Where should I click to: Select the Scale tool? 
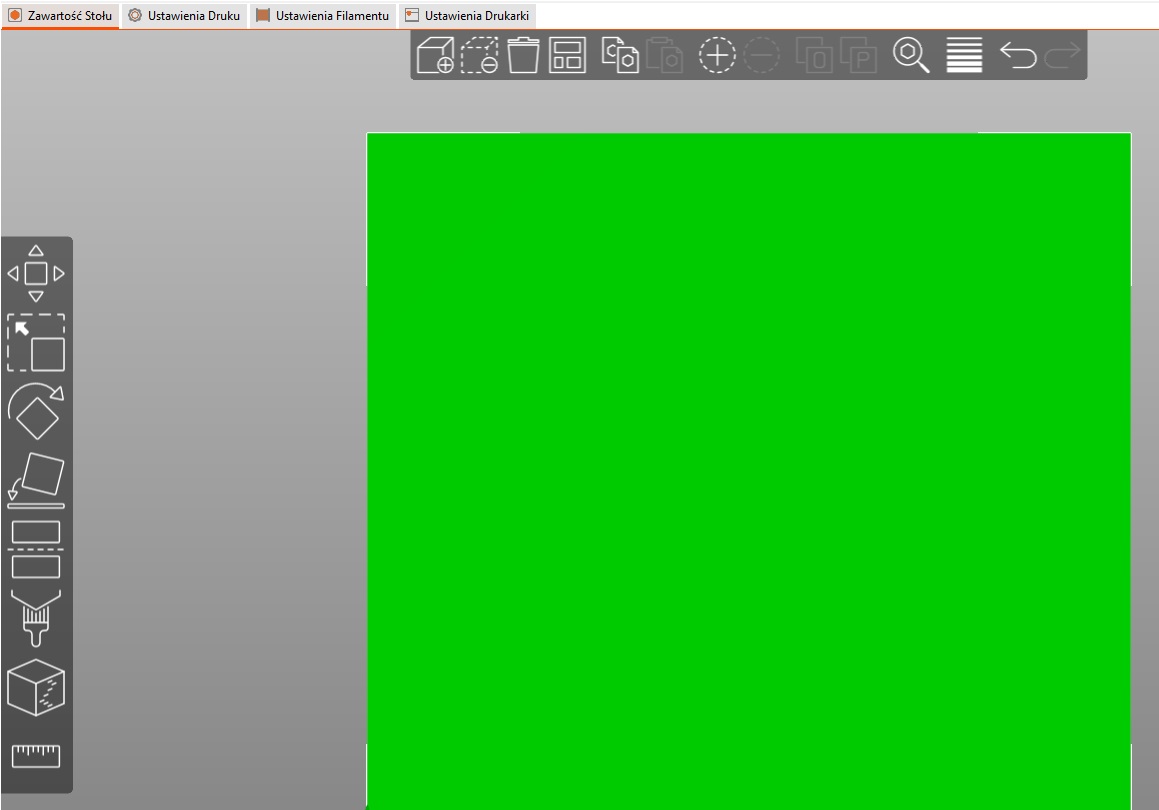click(x=36, y=343)
